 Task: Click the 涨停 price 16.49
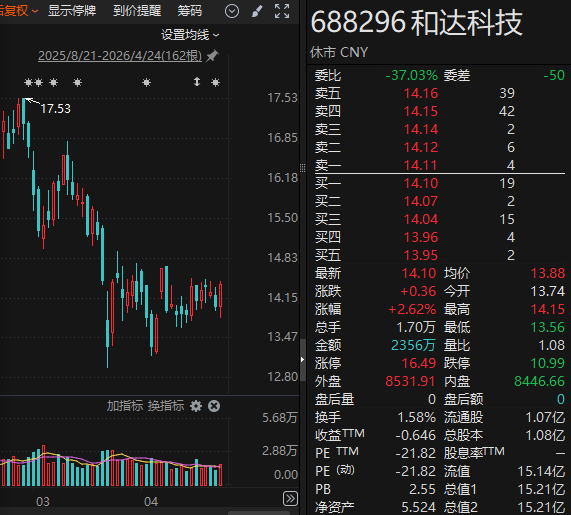pyautogui.click(x=419, y=363)
